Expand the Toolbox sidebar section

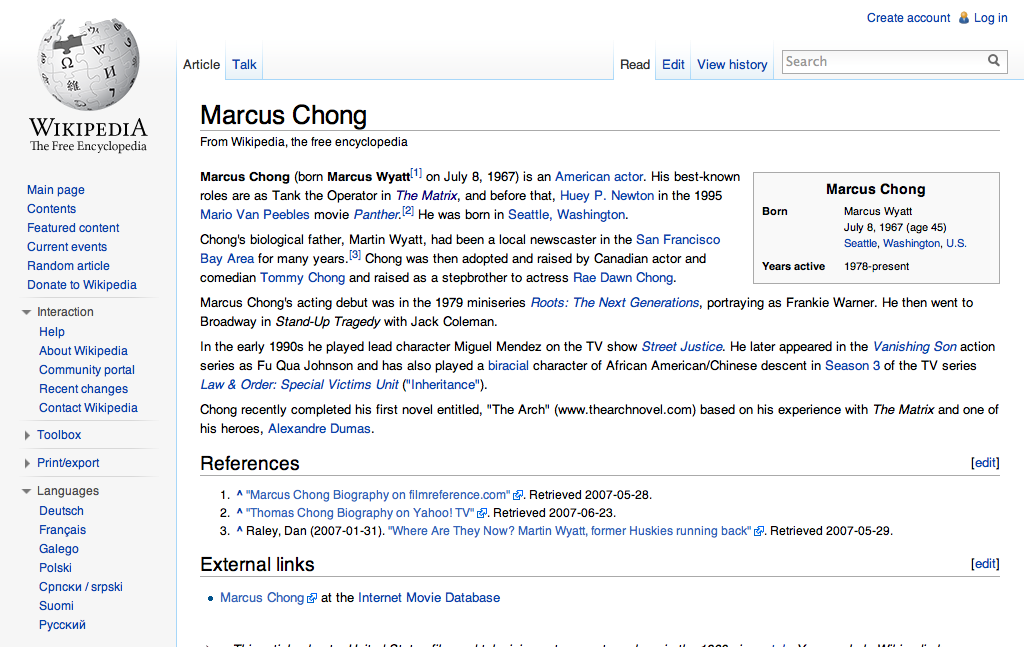[27, 435]
